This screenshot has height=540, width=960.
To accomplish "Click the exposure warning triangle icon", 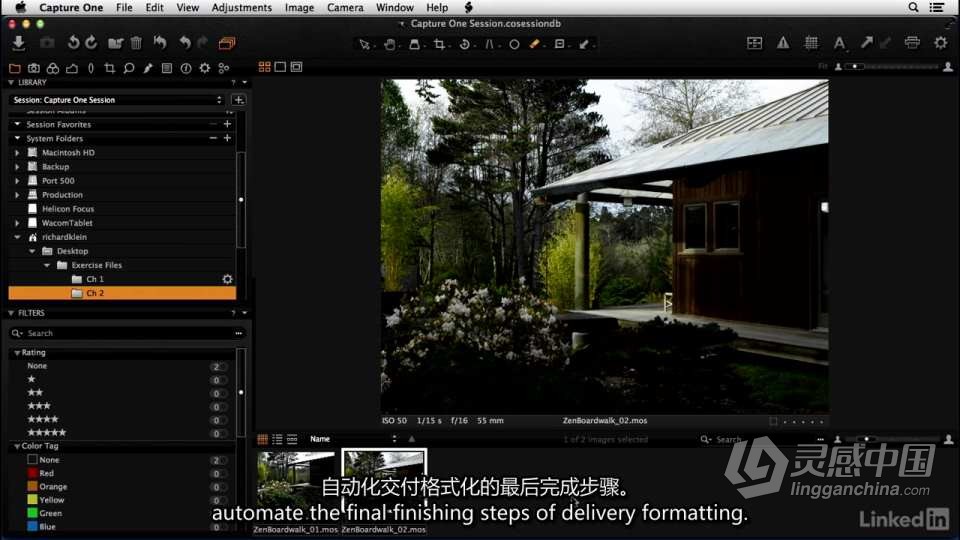I will tap(783, 43).
